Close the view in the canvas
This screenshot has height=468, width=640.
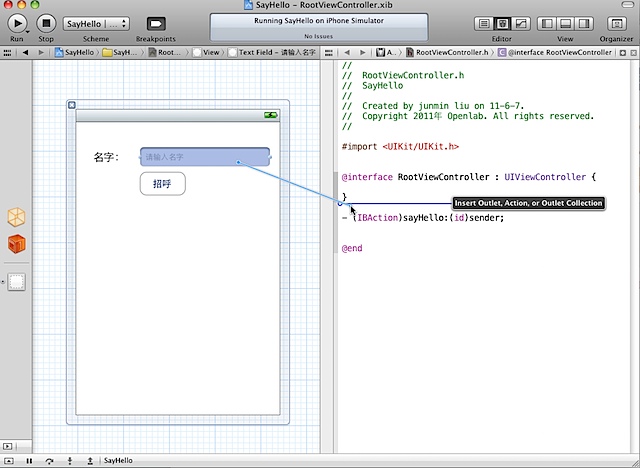coord(72,105)
